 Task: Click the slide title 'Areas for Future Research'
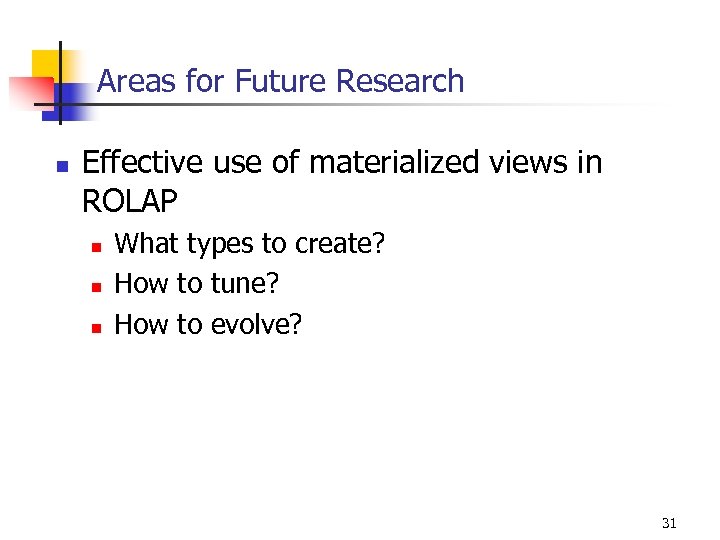point(281,81)
